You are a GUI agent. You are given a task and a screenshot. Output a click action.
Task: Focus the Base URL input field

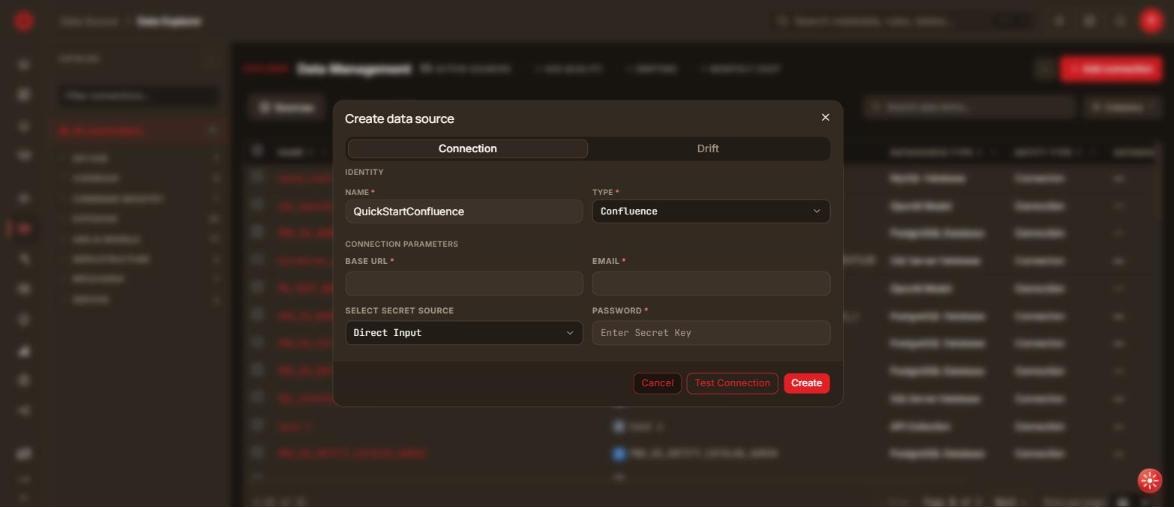click(464, 283)
